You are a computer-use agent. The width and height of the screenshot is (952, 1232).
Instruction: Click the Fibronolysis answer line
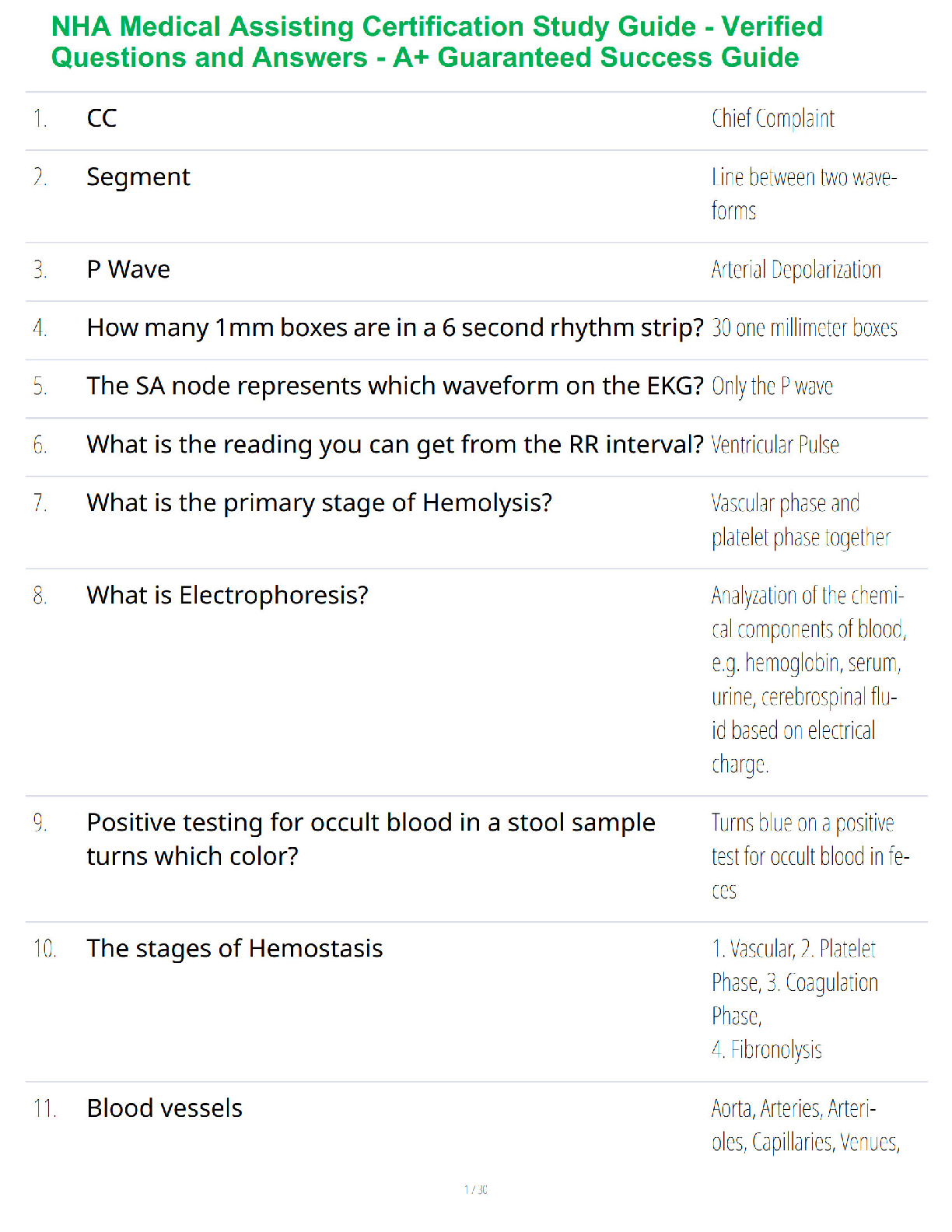pos(766,1050)
